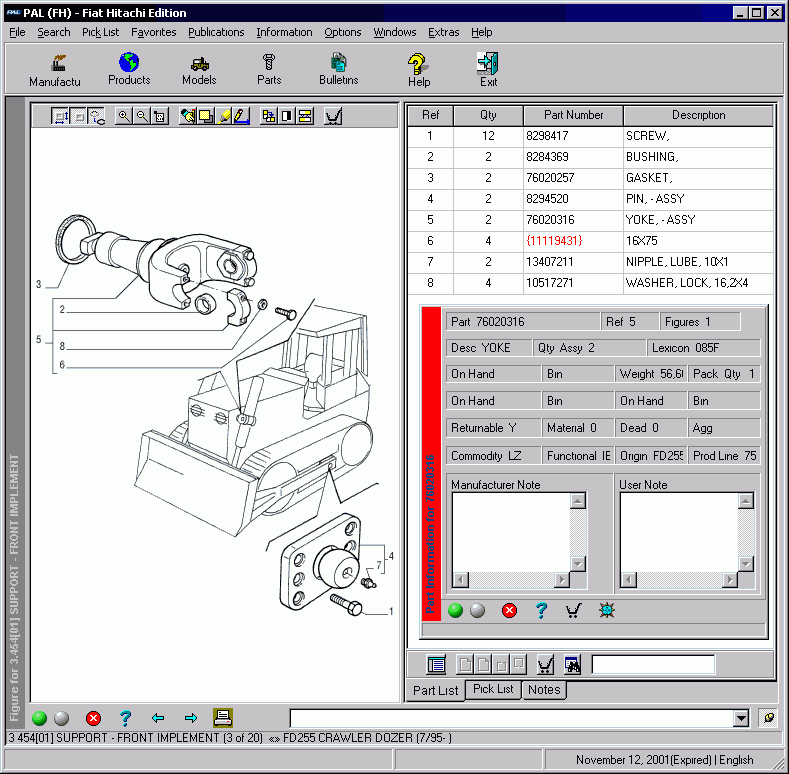Click the search field beside binoculars
Screen dimensions: 789x774
653,665
